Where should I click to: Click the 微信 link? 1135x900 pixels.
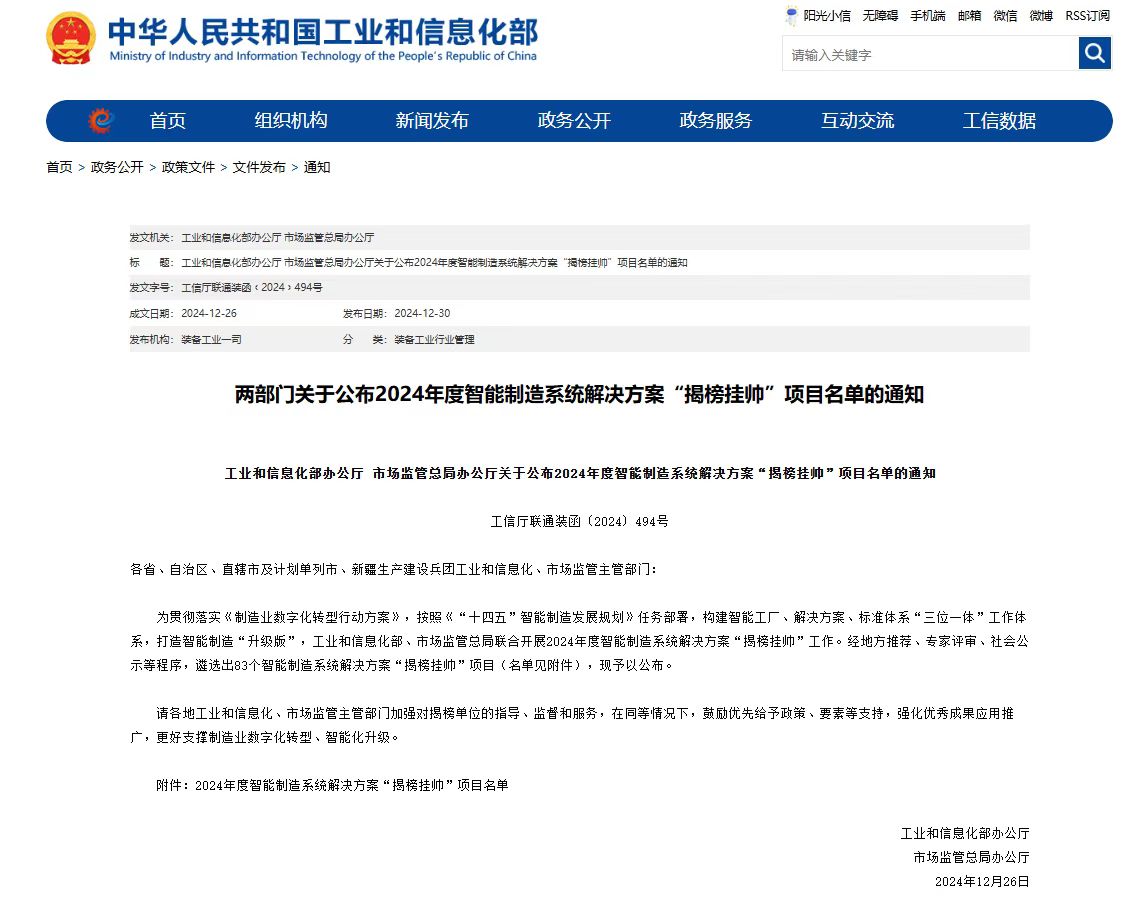pos(1005,16)
